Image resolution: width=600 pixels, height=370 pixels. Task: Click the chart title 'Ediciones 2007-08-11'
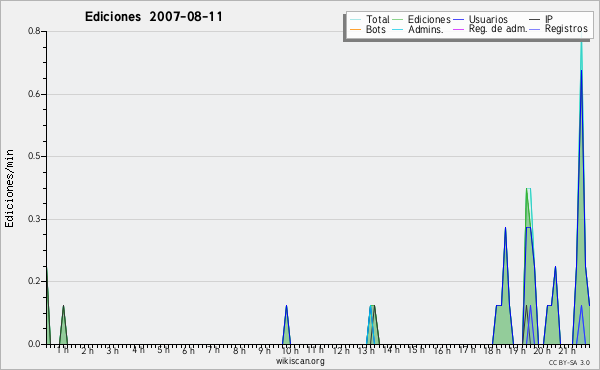pos(153,17)
